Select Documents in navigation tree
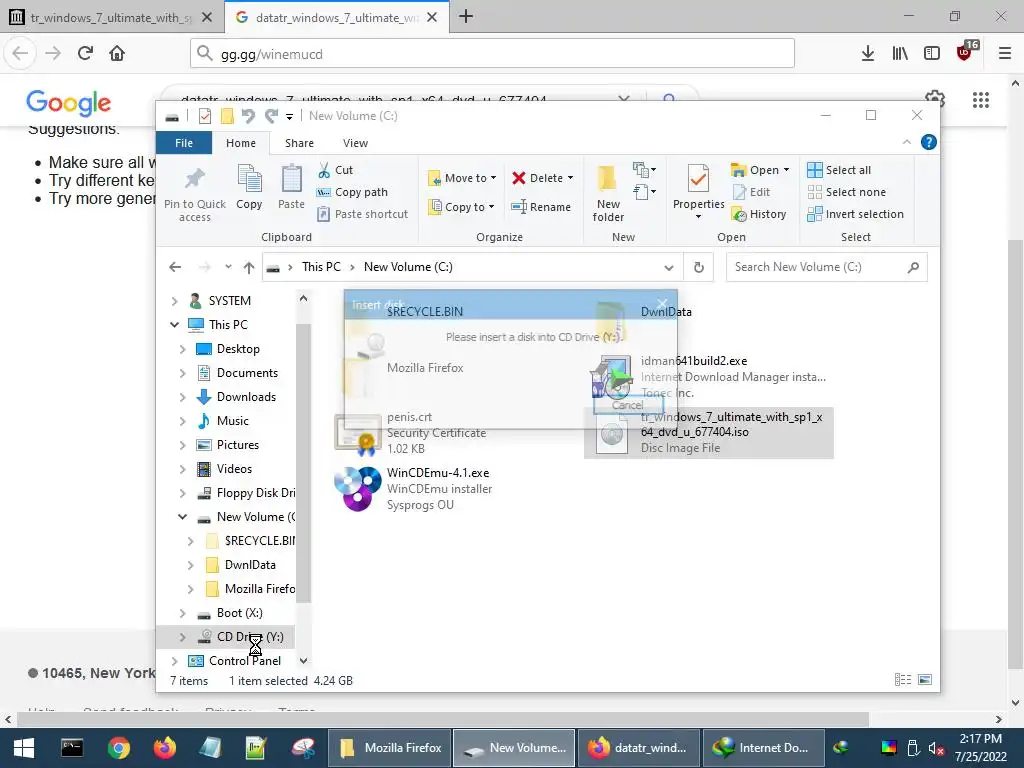Screen dimensions: 1024x768 coord(247,373)
